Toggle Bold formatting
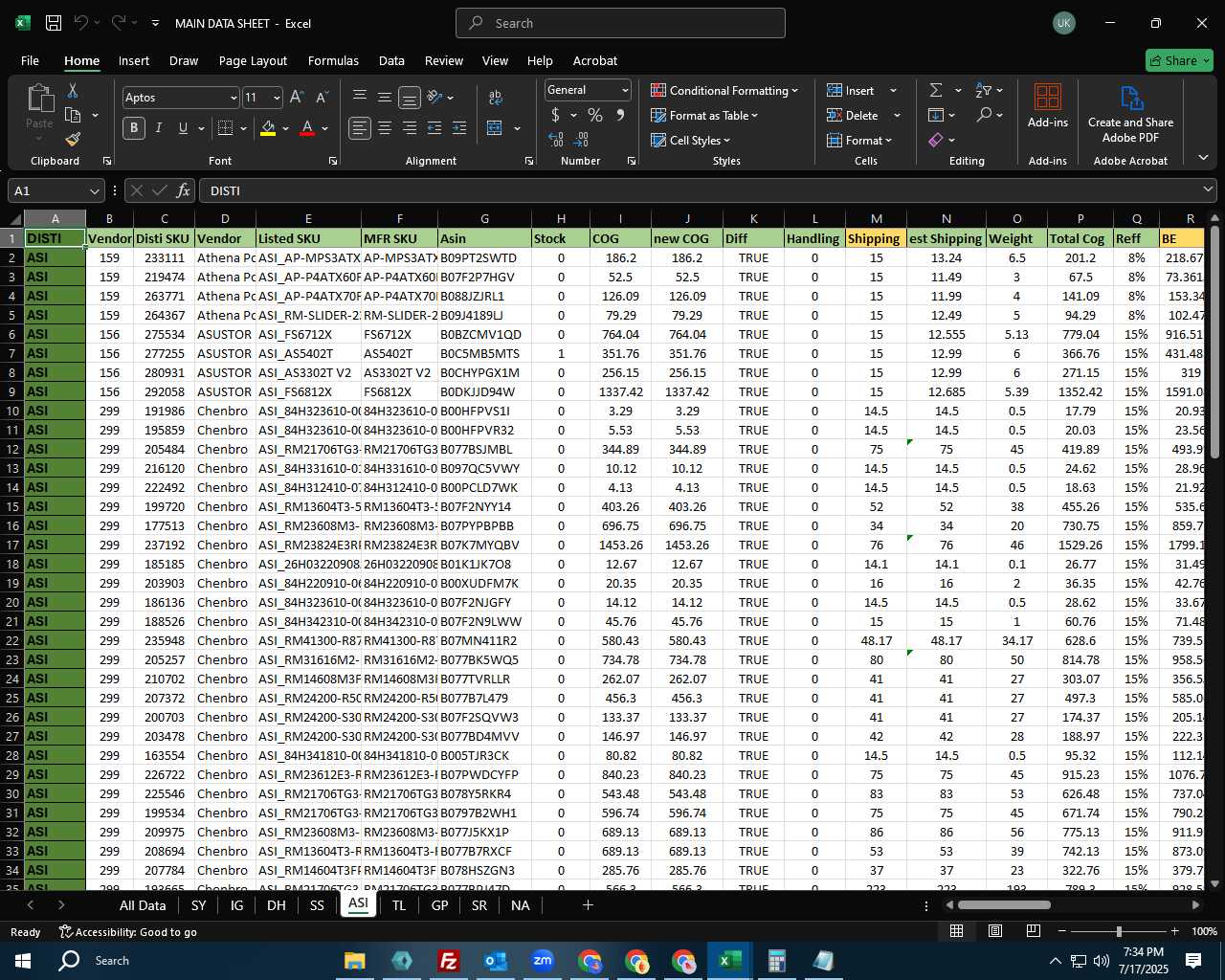Screen dimensions: 1225x980 134,127
